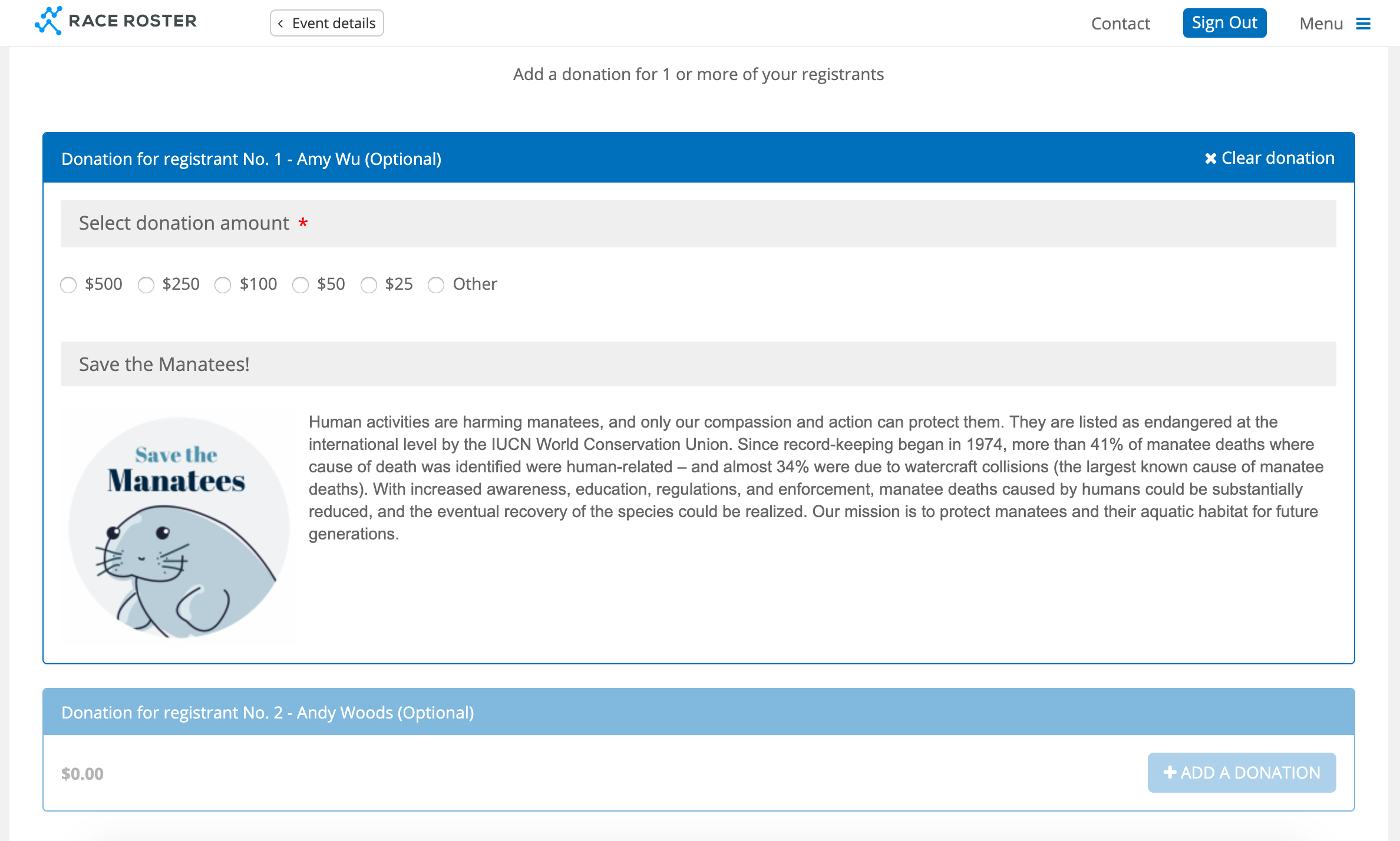
Task: Click the plus icon on Add a Donation
Action: pos(1170,772)
